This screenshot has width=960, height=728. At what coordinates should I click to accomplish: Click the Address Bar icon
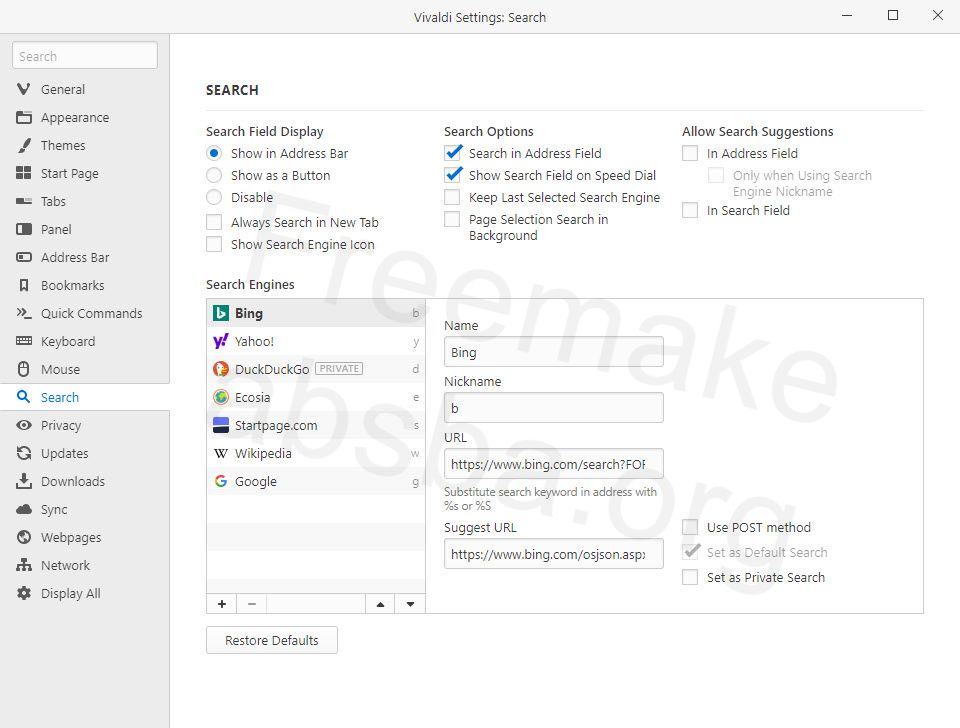pos(23,258)
